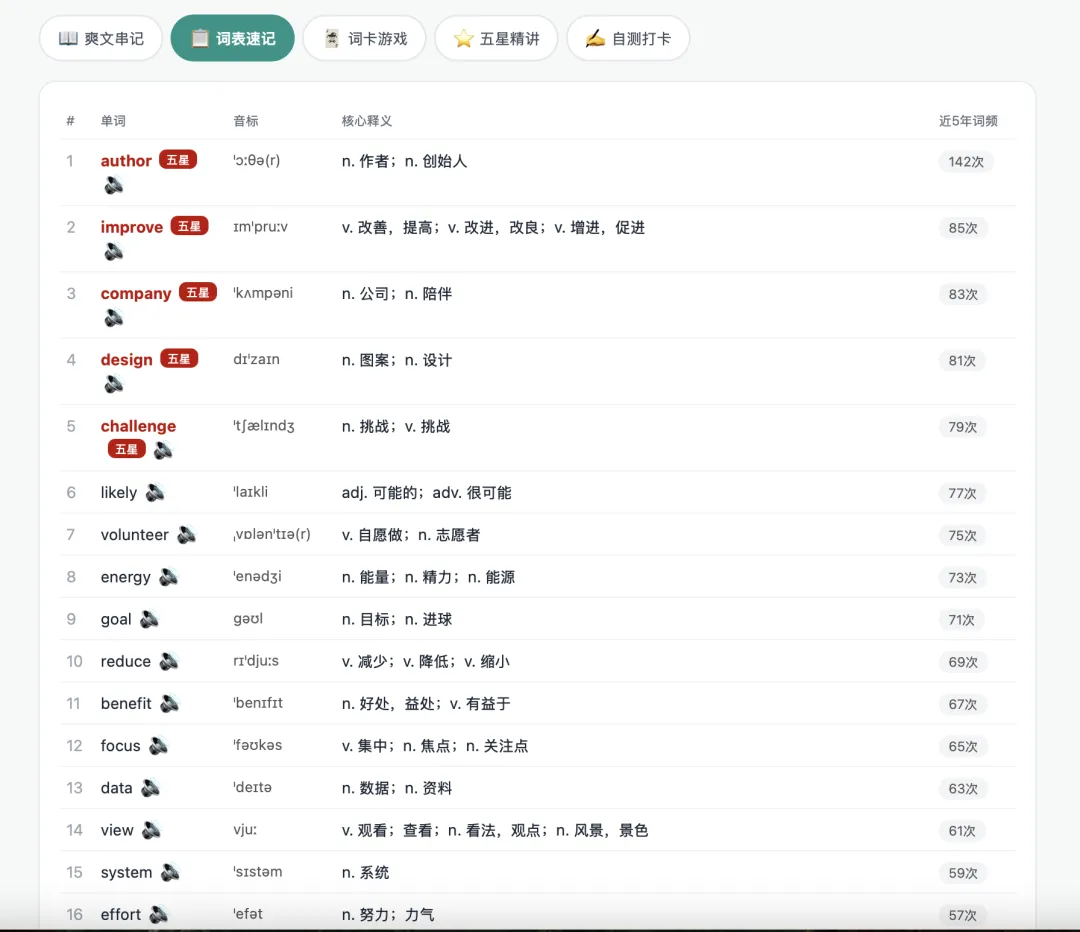Click the 69次 frequency badge
The height and width of the screenshot is (932, 1080).
[963, 662]
